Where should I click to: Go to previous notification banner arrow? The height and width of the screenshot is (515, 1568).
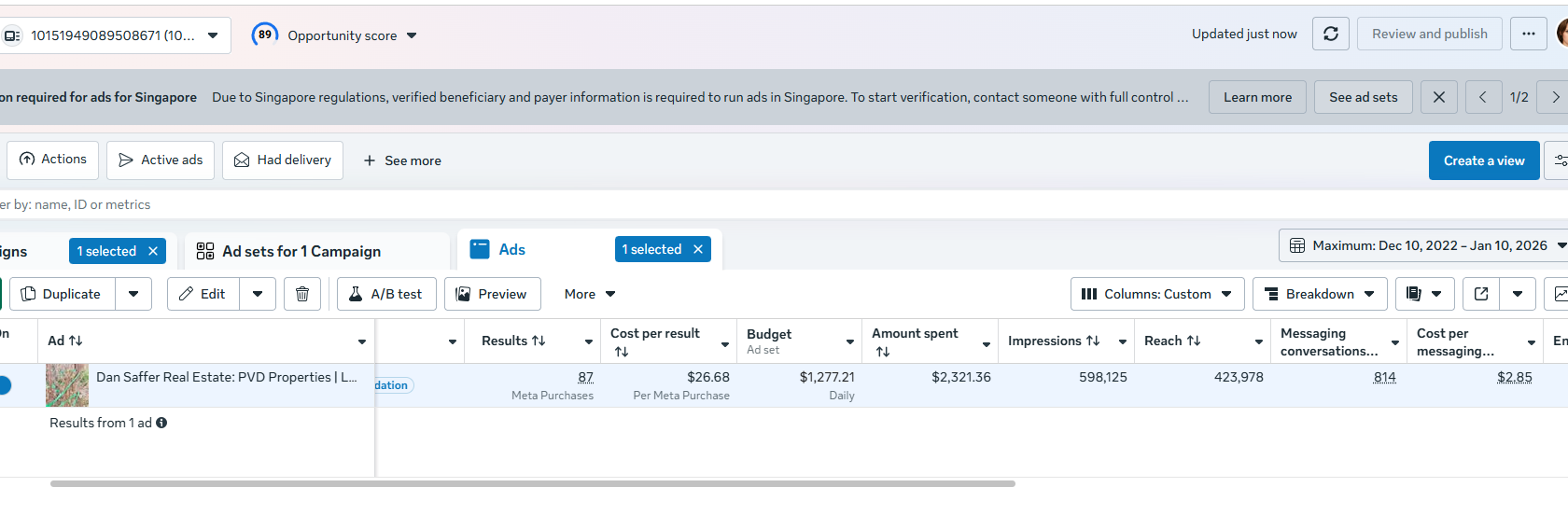point(1482,97)
